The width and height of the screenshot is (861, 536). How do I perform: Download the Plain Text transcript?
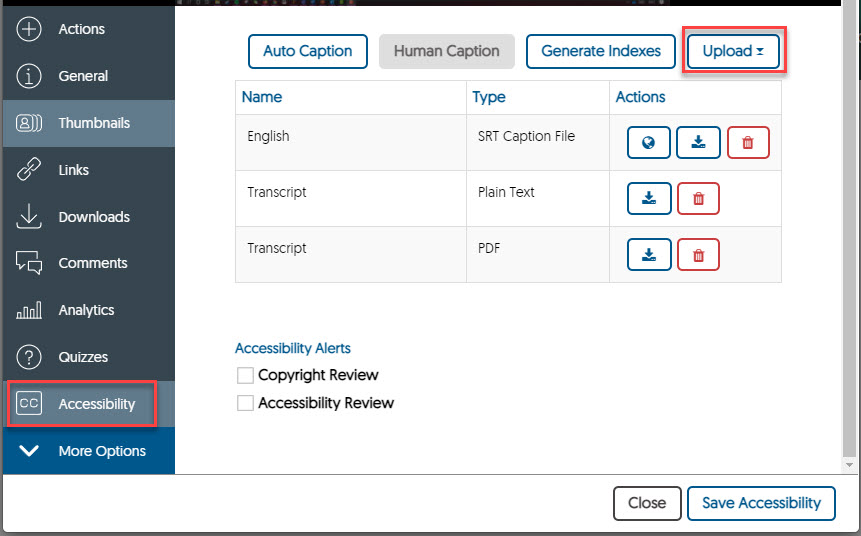648,199
